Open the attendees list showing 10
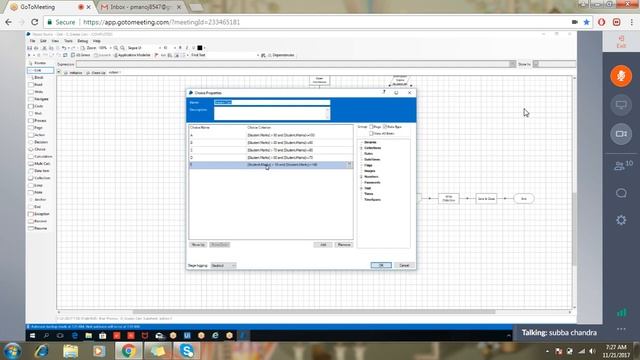Image resolution: width=640 pixels, height=360 pixels. (623, 165)
